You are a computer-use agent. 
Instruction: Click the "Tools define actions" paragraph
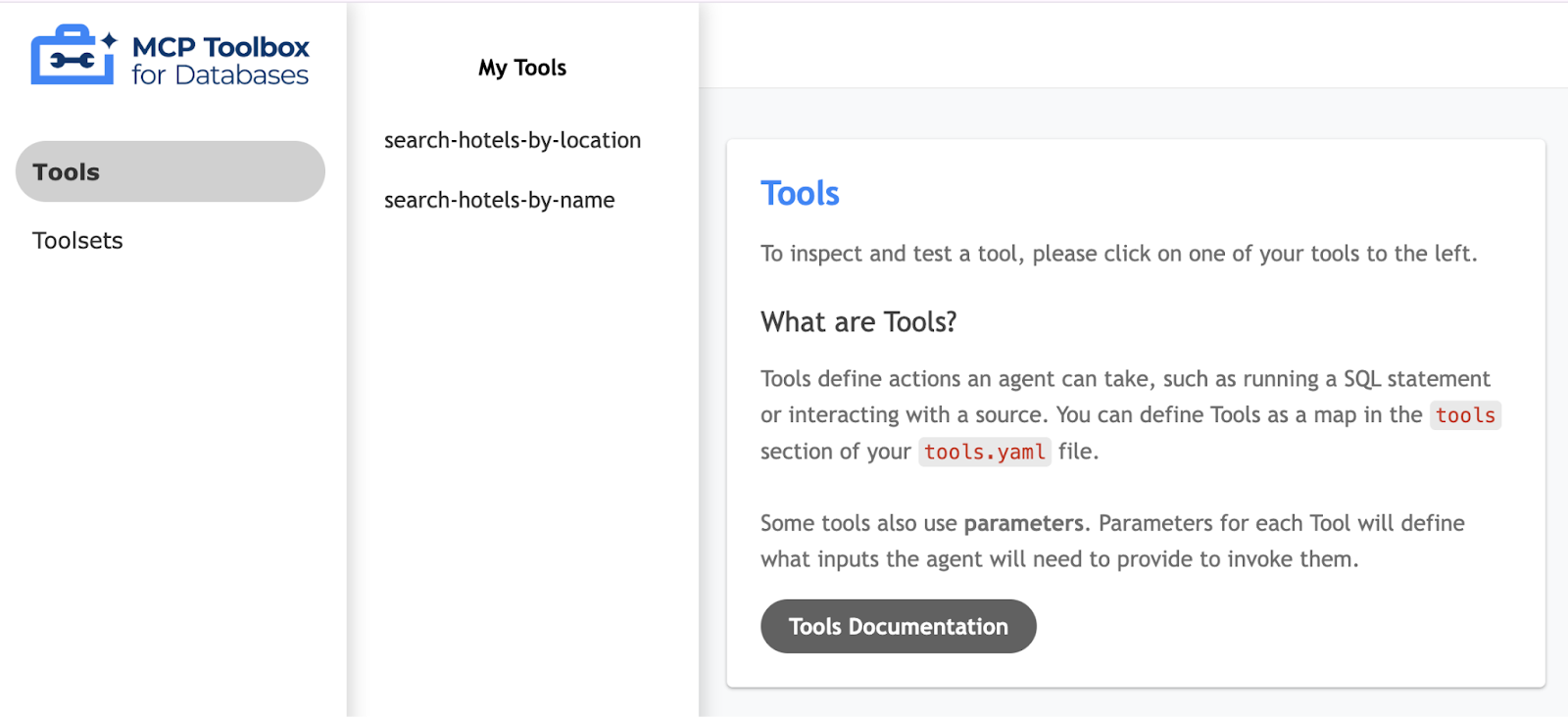pos(1076,379)
